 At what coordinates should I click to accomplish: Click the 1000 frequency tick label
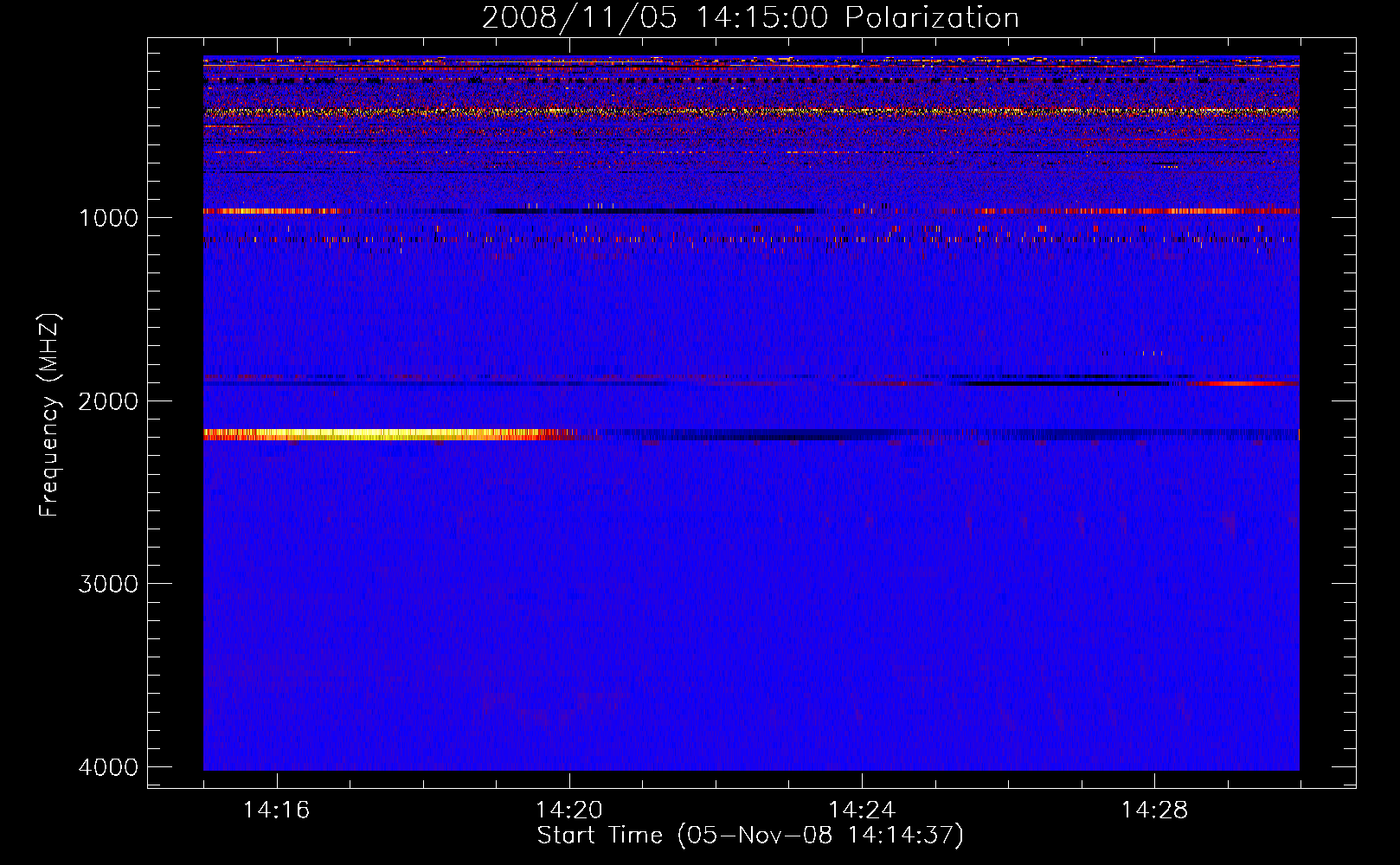tap(108, 217)
